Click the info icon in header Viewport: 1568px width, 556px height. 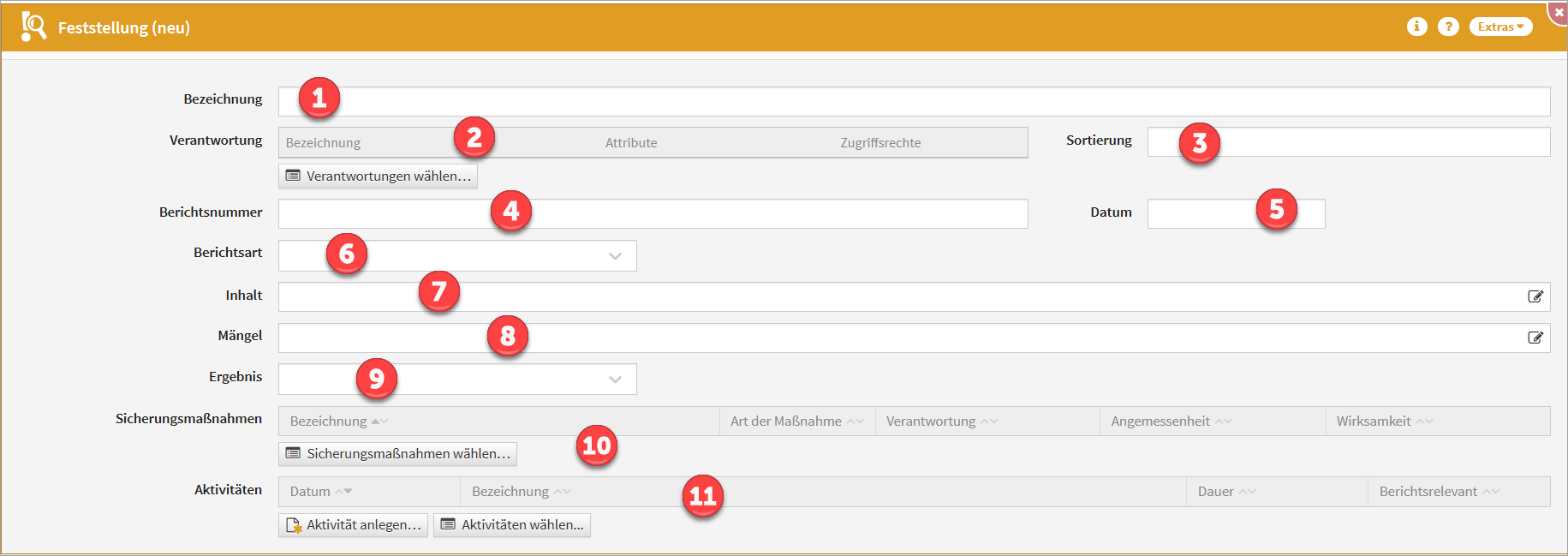(1416, 27)
